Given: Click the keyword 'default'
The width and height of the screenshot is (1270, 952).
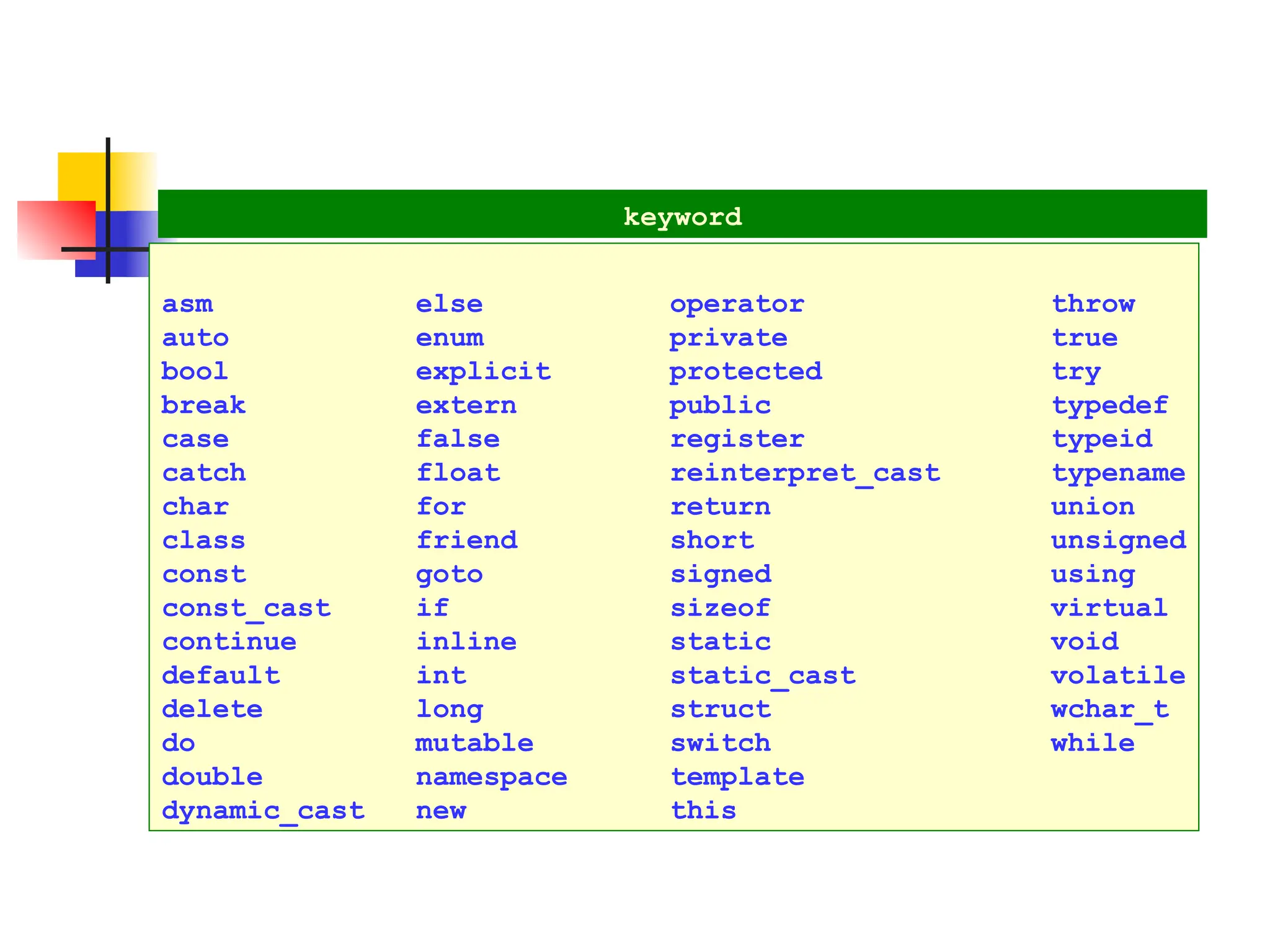Looking at the screenshot, I should point(221,675).
